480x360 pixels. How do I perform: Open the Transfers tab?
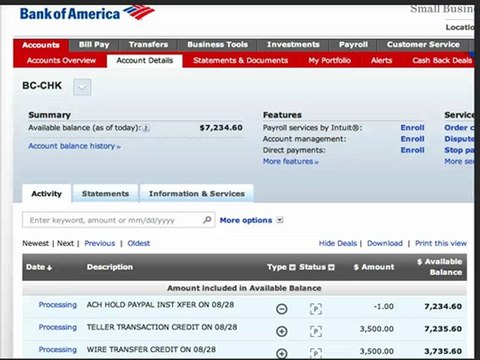[x=148, y=45]
